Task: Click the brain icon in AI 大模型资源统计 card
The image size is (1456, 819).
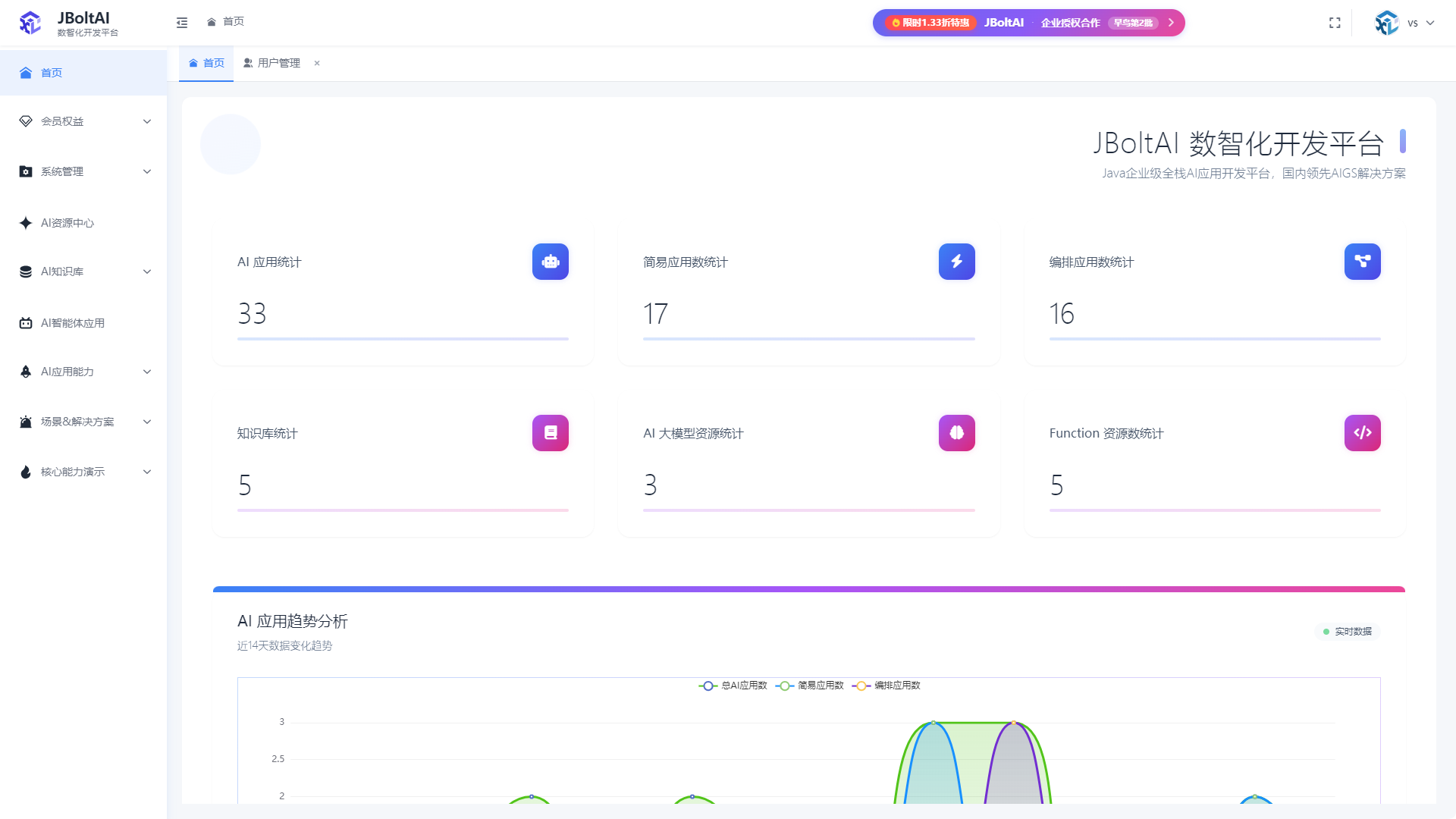Action: [956, 433]
